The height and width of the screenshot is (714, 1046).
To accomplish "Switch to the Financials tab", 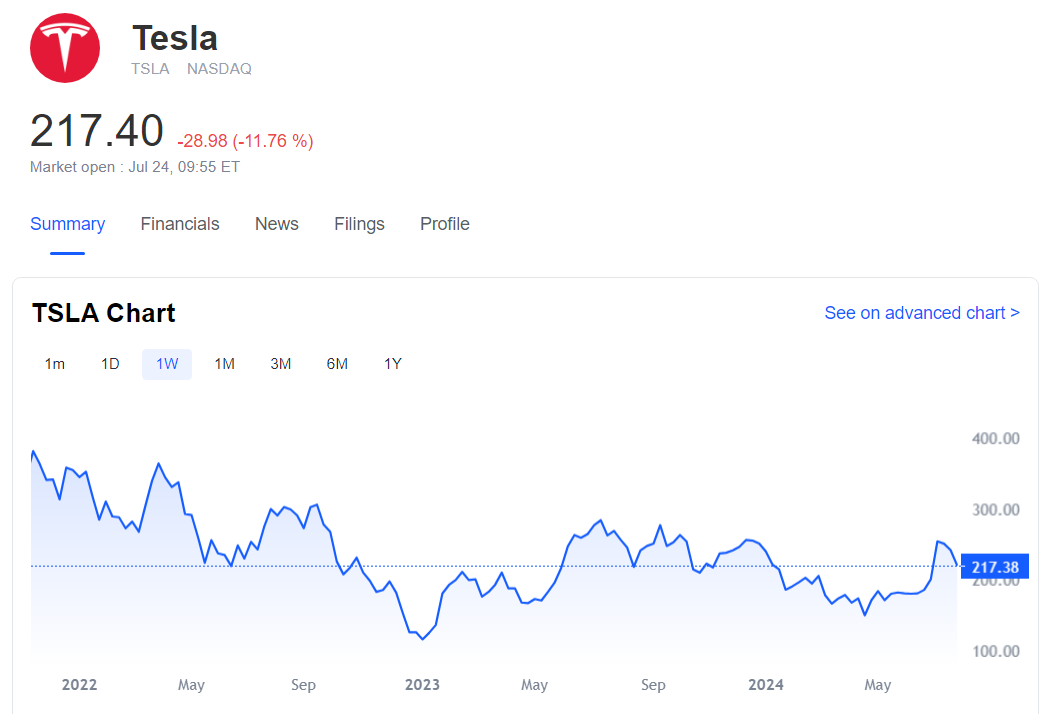I will coord(180,224).
